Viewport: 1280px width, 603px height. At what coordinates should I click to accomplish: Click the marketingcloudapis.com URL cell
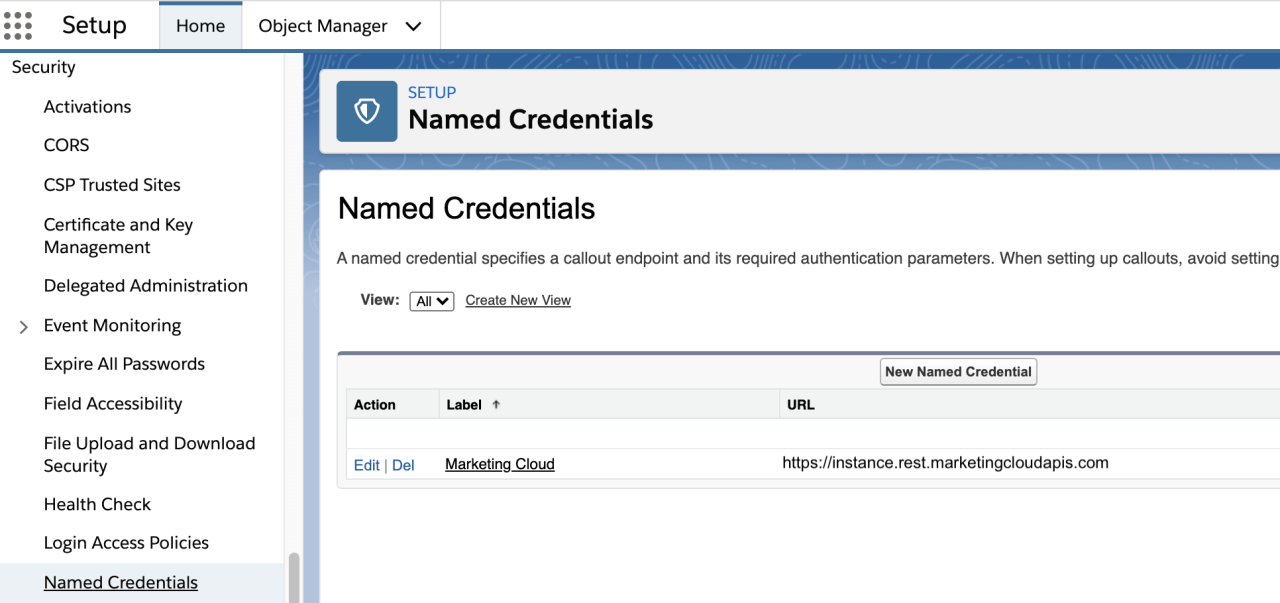point(945,463)
